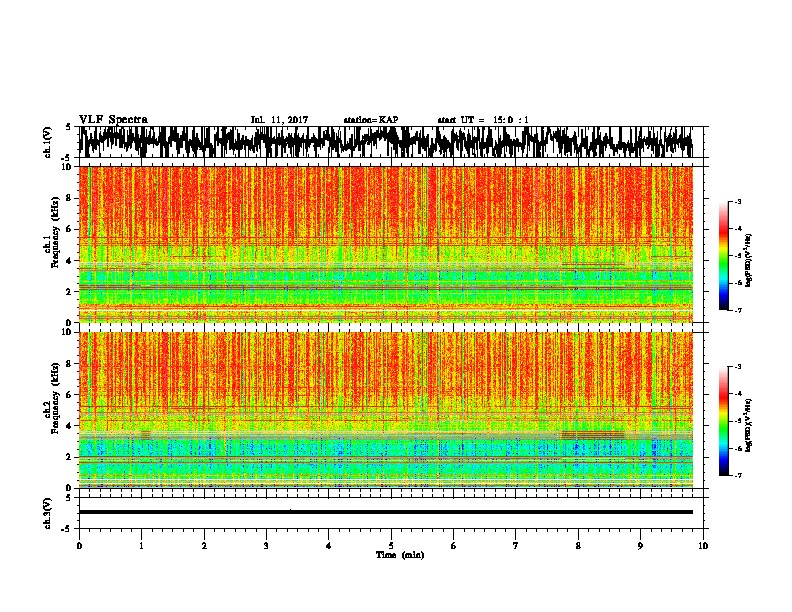Click the ch.1 colorbar "log(PSD)" unit label

coord(749,261)
